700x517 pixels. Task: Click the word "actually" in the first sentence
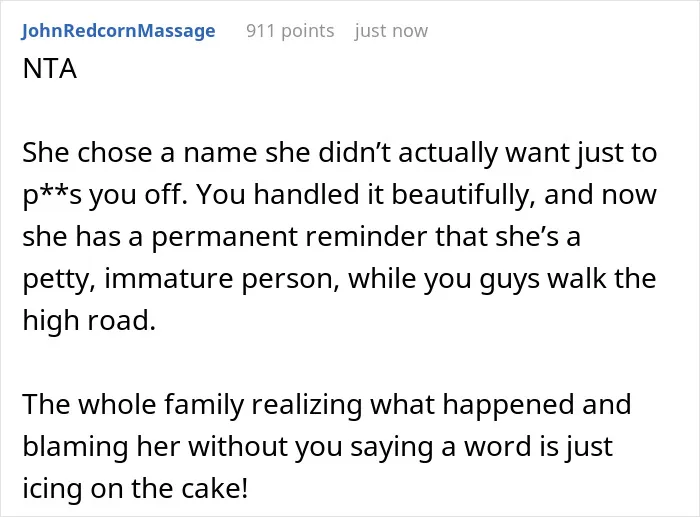pos(448,153)
